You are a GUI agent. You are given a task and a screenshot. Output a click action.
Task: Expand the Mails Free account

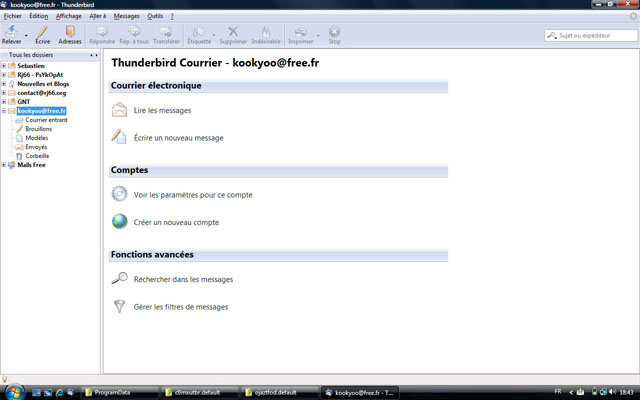click(4, 165)
